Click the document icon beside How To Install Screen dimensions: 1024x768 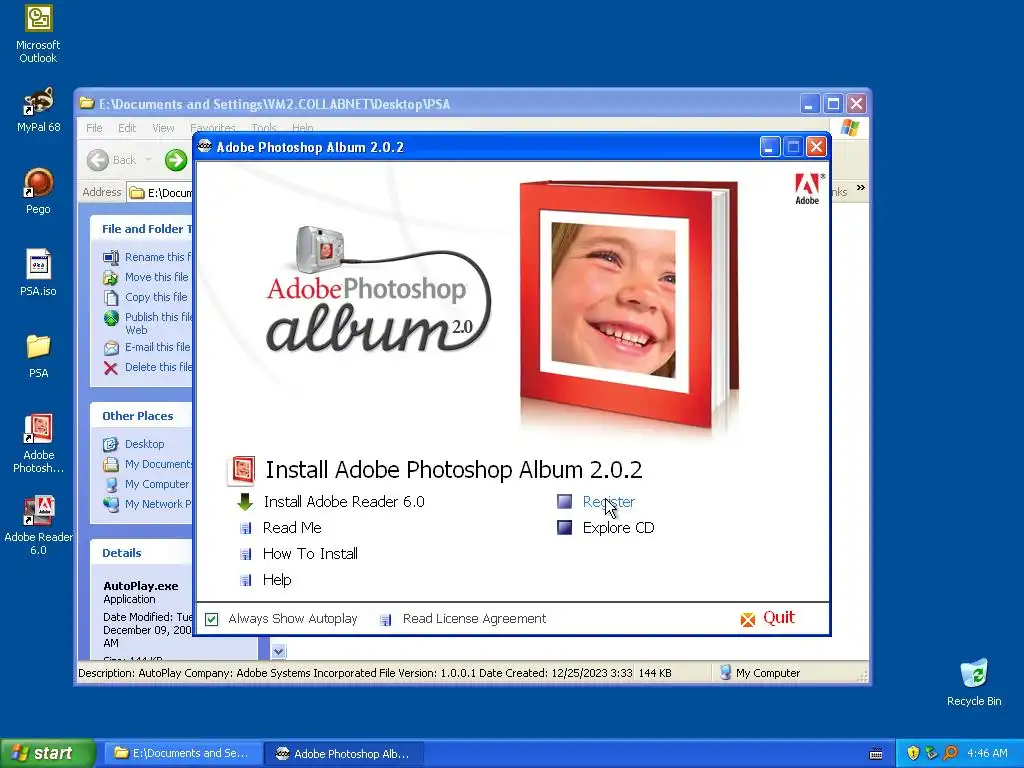click(246, 554)
